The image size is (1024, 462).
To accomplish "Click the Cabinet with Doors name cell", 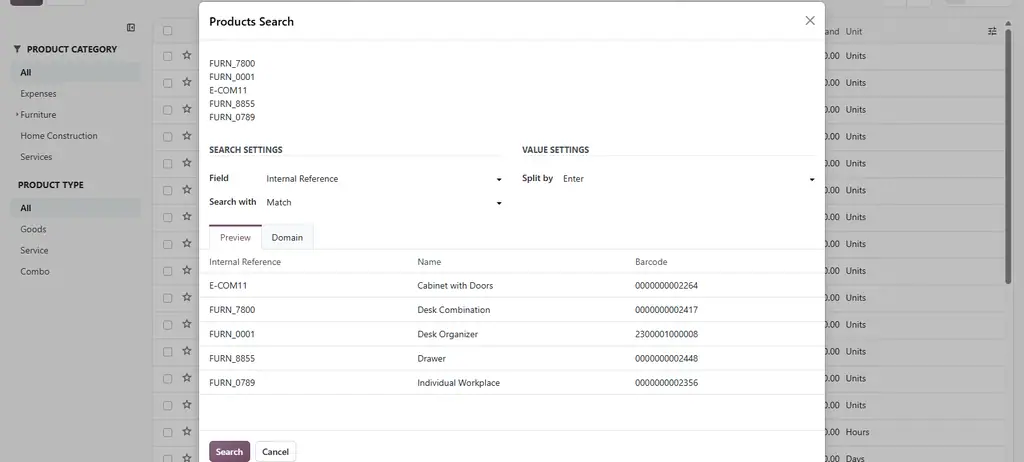I will pyautogui.click(x=455, y=286).
